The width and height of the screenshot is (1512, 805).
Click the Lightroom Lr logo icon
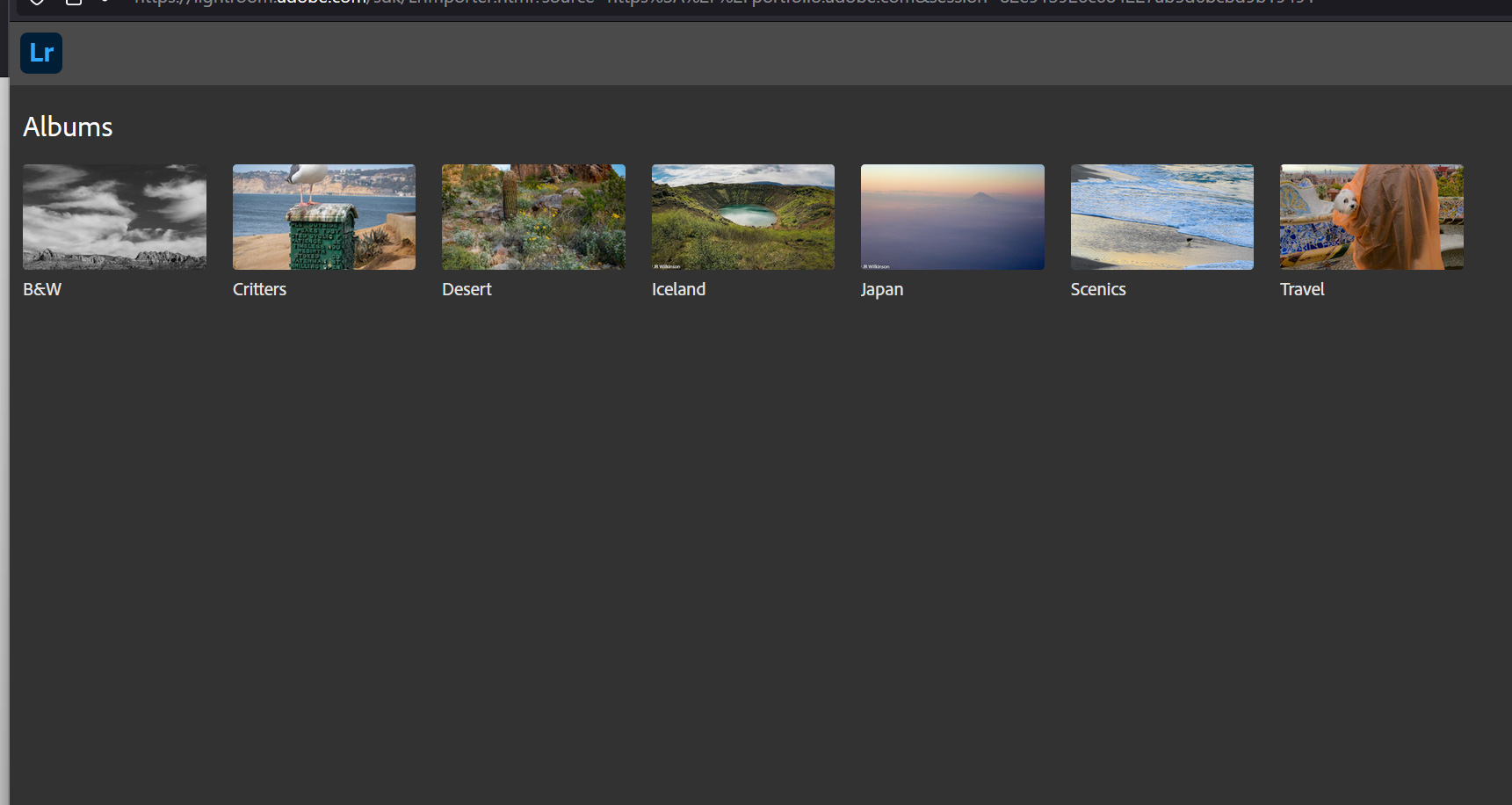[41, 53]
